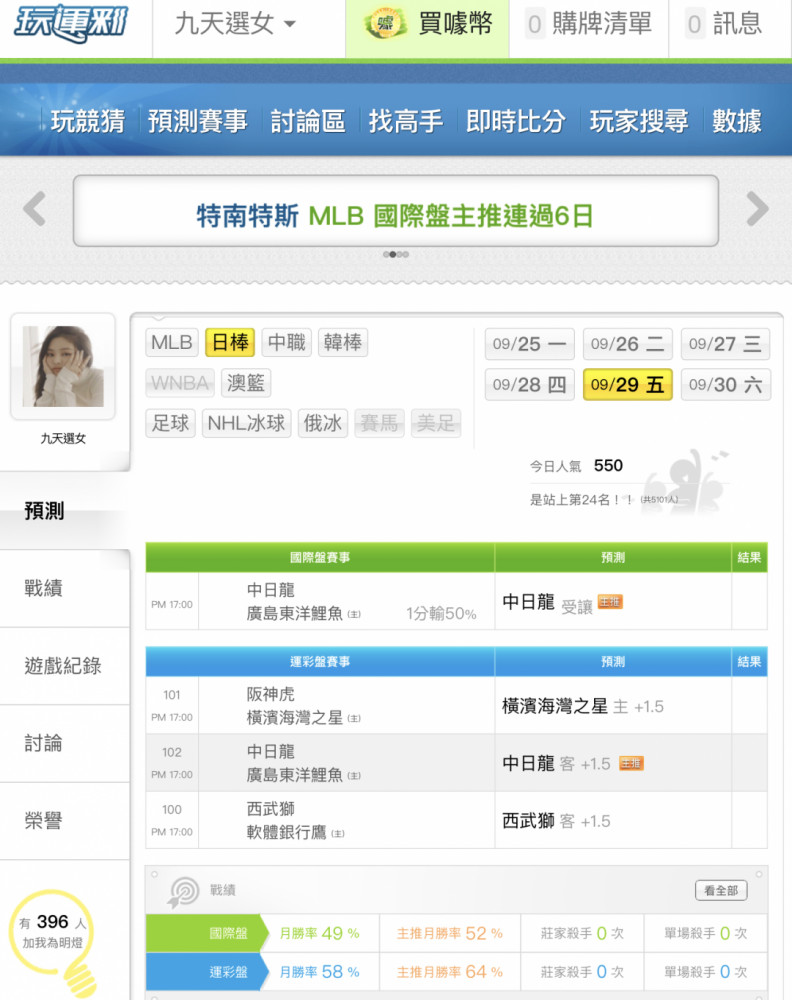This screenshot has height=1000, width=792.
Task: Click 阪神虎 team name in game 101
Action: coord(270,694)
